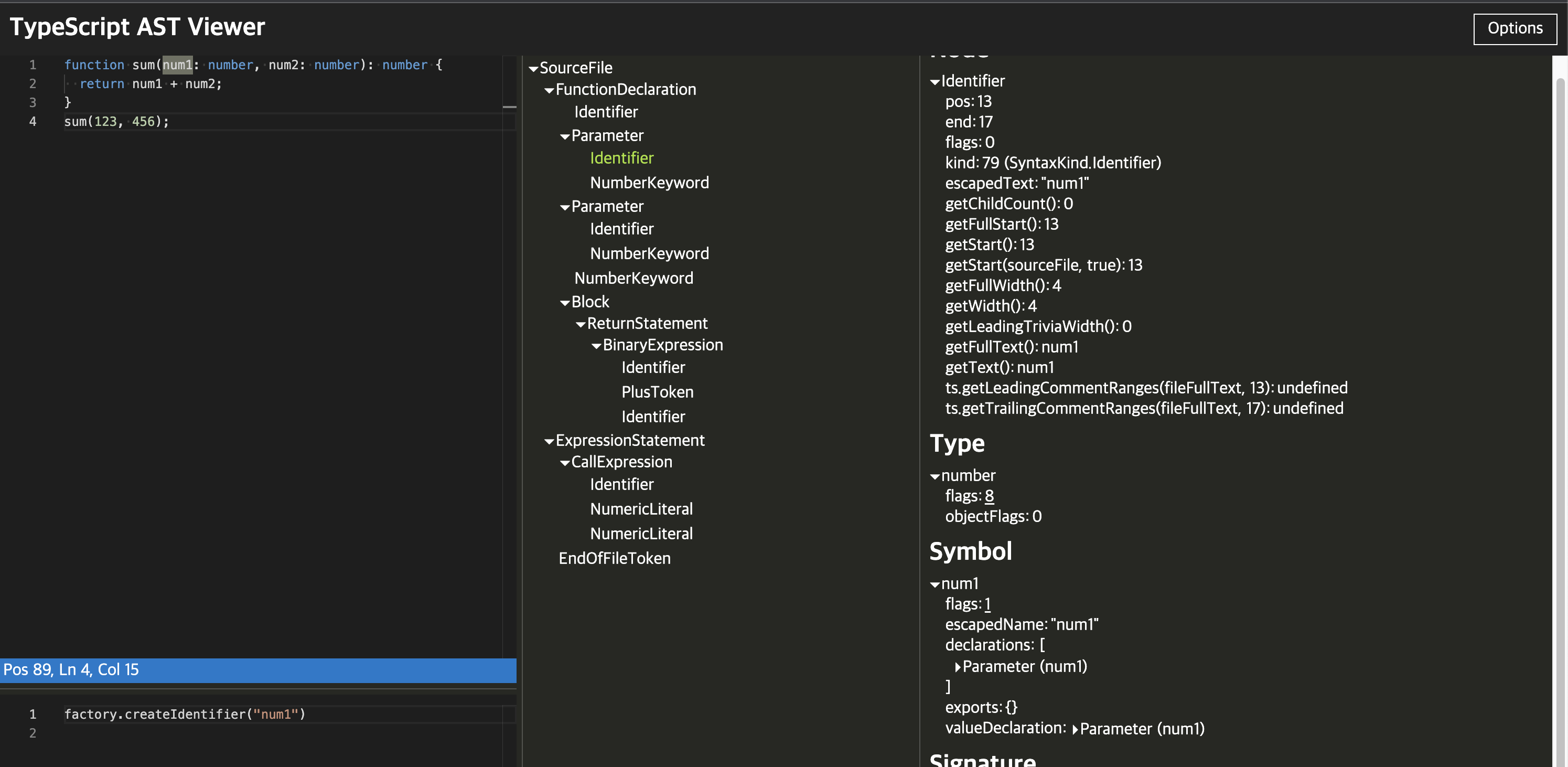
Task: Click the Symbol section heading
Action: coord(971,551)
